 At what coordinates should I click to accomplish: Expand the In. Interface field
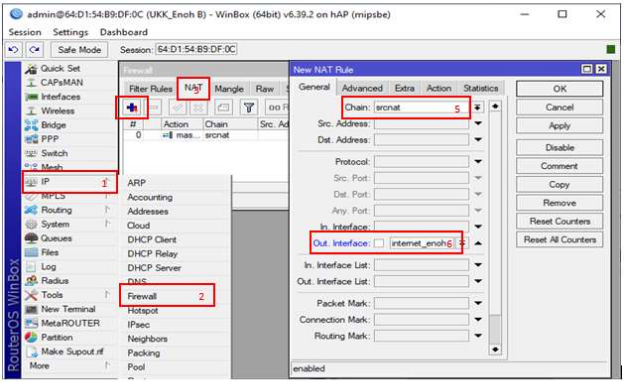[478, 227]
